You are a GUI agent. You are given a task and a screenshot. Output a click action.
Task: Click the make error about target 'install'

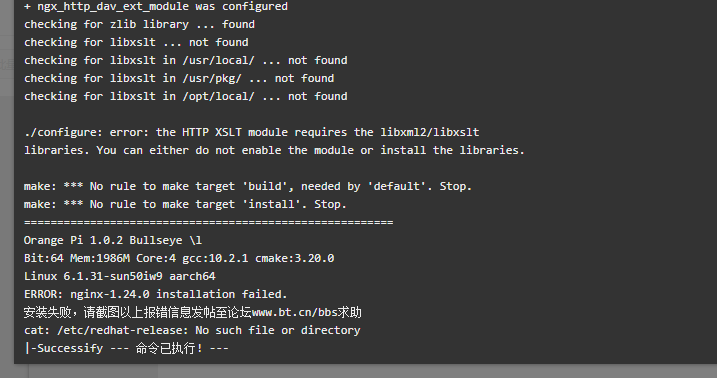pyautogui.click(x=185, y=204)
